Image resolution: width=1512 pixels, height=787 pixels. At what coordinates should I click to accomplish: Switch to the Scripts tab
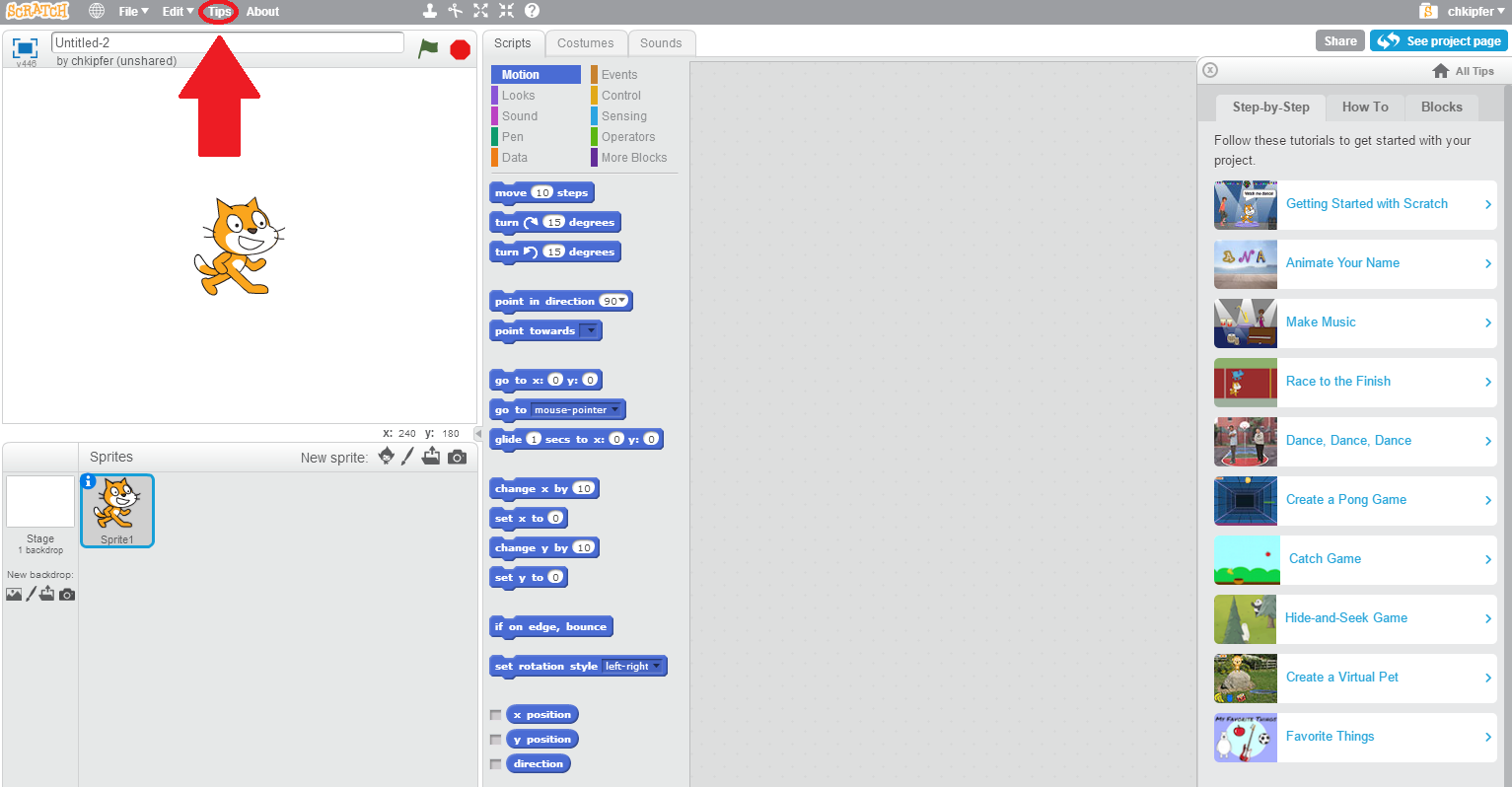coord(513,43)
